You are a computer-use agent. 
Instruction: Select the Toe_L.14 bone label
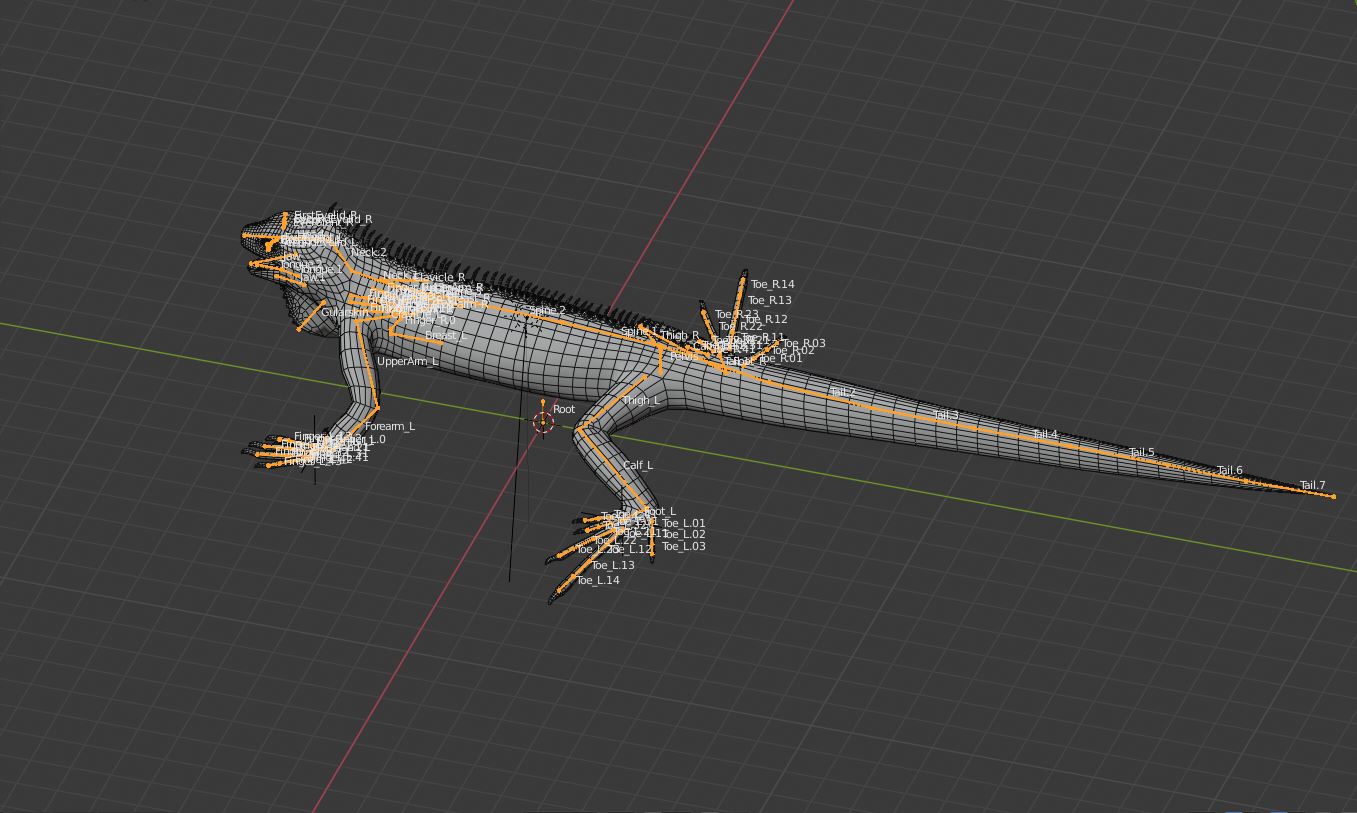pyautogui.click(x=598, y=580)
